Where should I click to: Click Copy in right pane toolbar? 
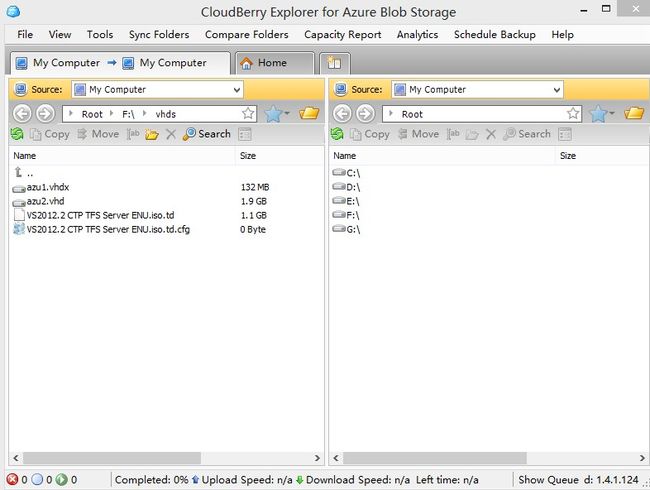tap(370, 134)
